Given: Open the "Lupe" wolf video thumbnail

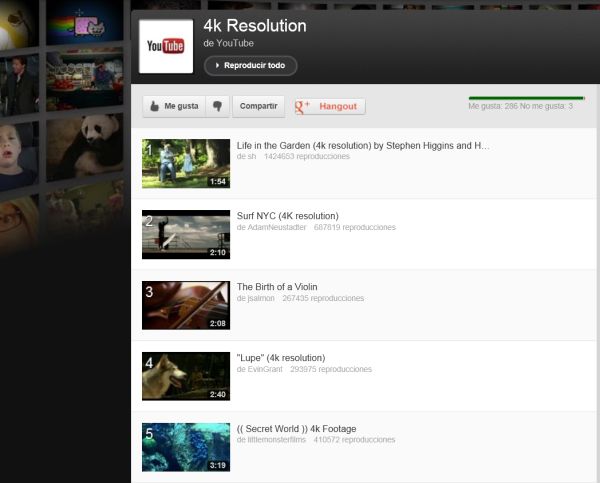Looking at the screenshot, I should coord(186,376).
